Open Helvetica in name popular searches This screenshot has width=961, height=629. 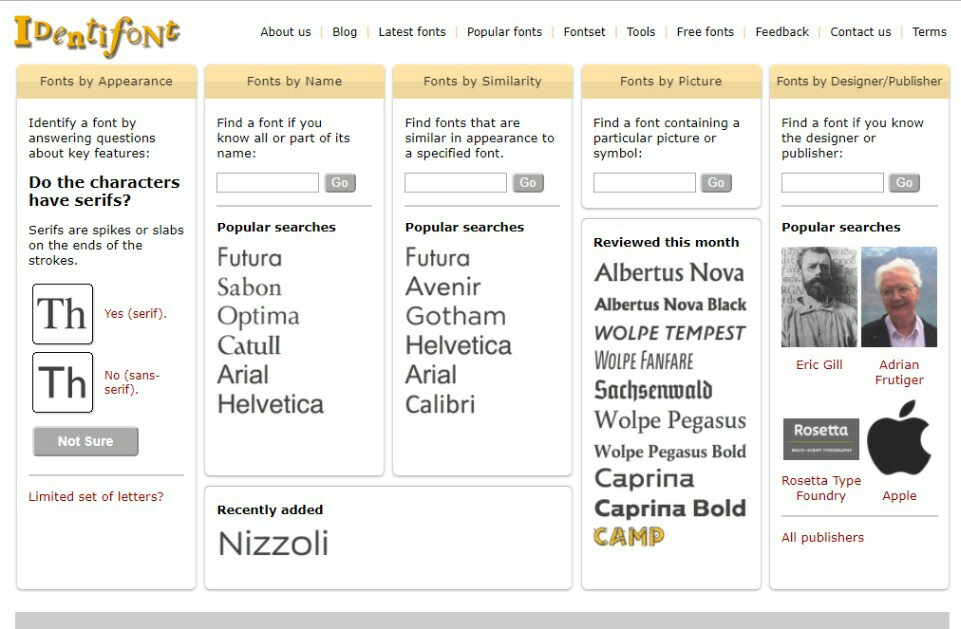(x=270, y=404)
